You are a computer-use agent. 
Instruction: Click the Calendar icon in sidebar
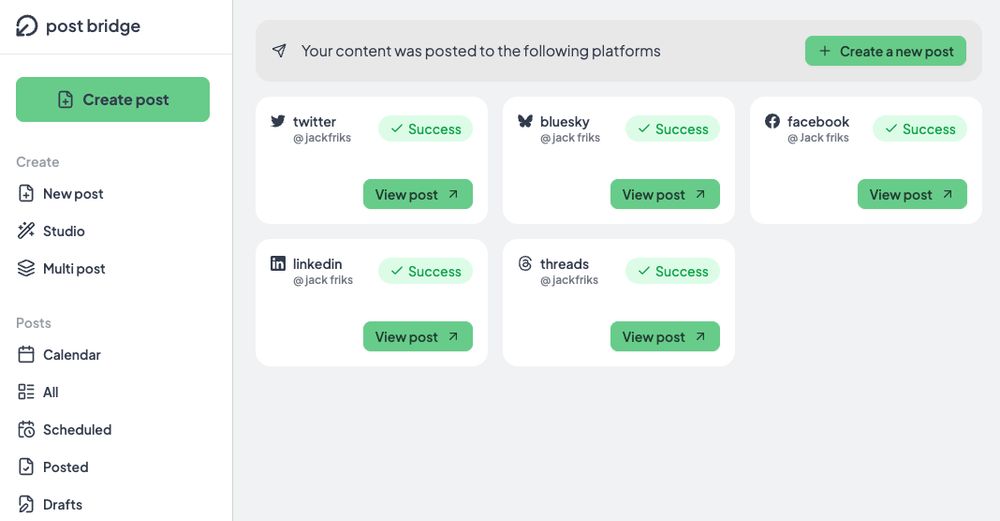pos(26,355)
